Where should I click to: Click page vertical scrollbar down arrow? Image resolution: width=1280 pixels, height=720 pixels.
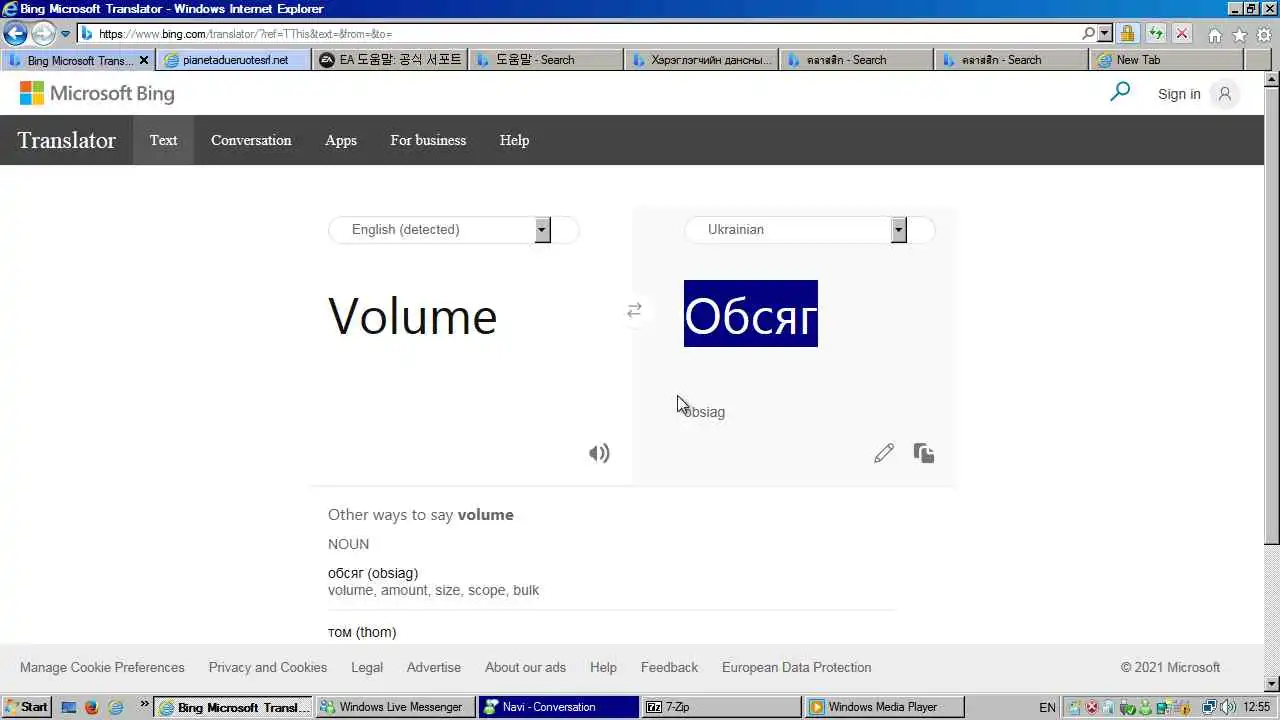[1272, 685]
